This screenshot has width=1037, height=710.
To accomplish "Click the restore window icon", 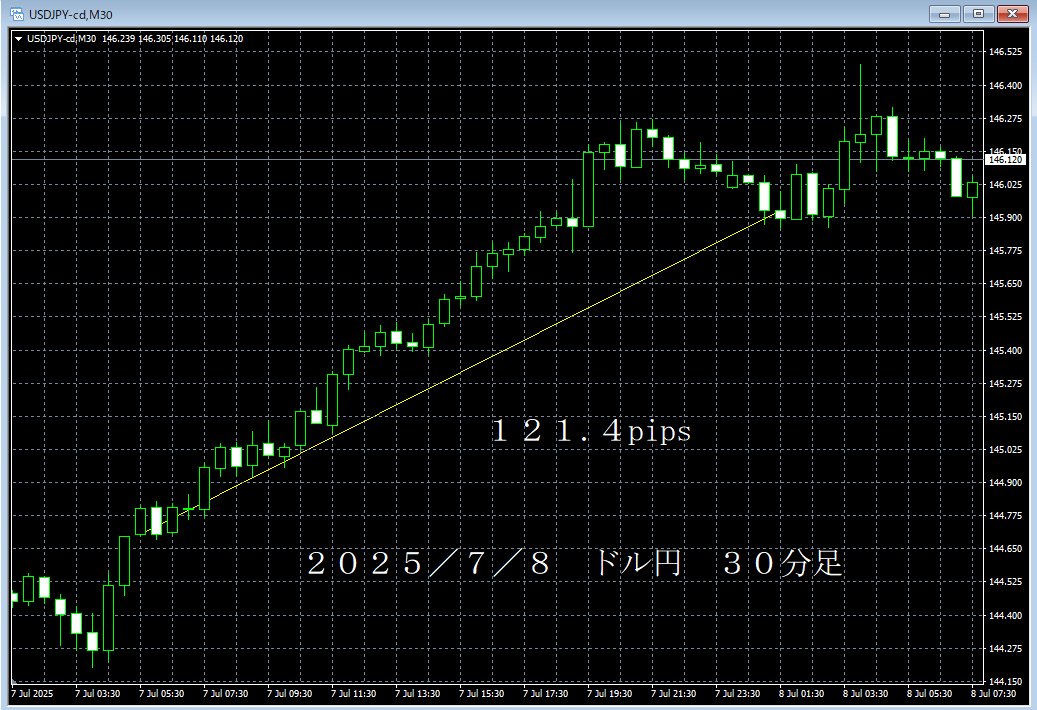I will [978, 14].
